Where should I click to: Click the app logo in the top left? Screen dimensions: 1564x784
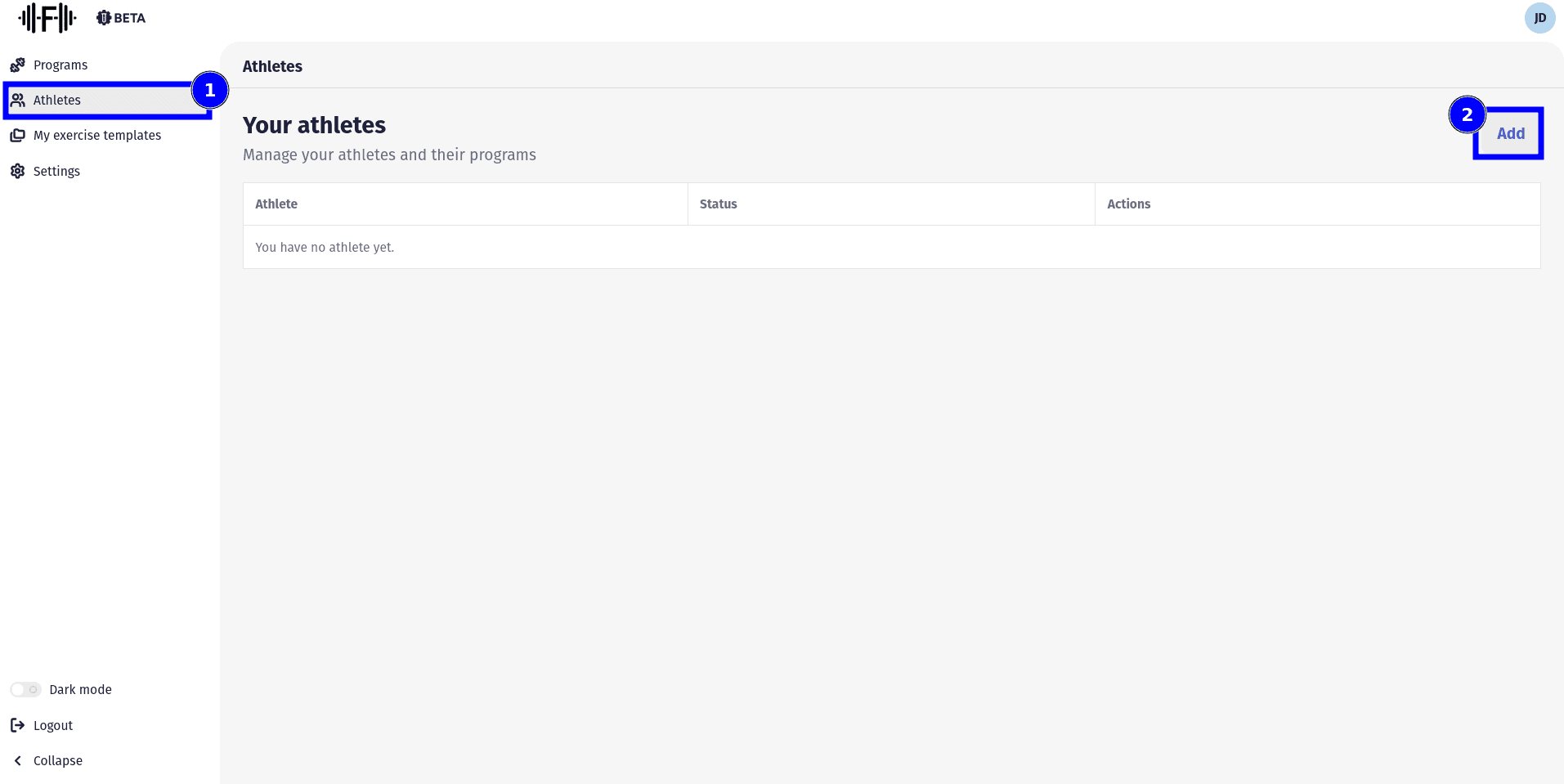tap(47, 18)
